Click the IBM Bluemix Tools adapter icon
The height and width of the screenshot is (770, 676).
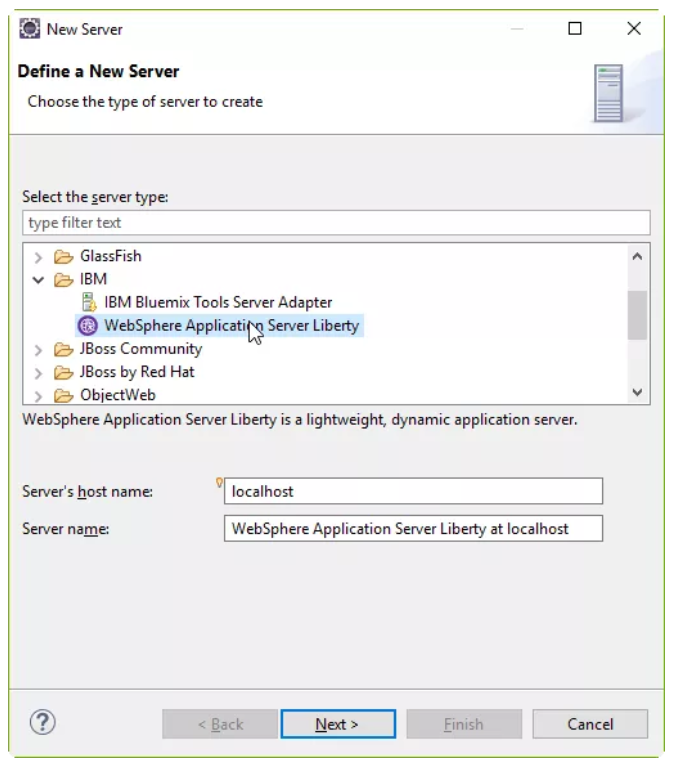pos(88,302)
